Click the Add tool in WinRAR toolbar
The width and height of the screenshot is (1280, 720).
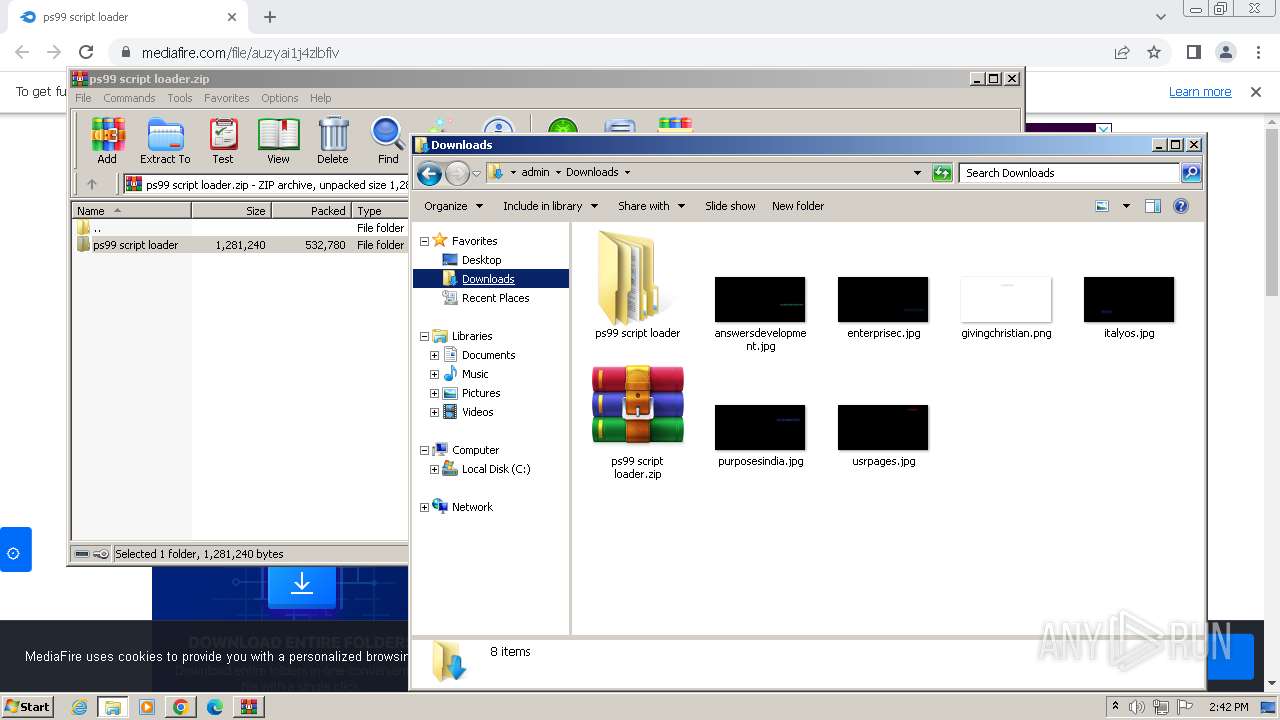(x=107, y=140)
